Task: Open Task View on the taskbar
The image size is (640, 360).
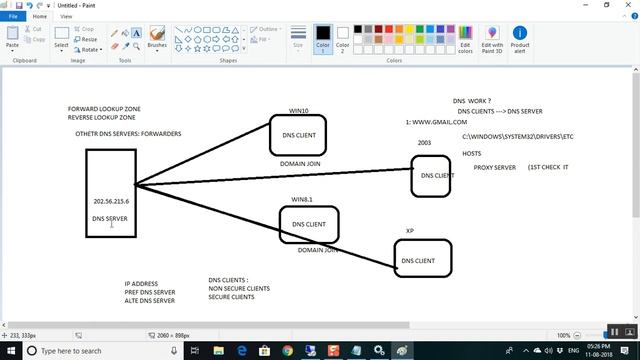Action: tap(195, 351)
